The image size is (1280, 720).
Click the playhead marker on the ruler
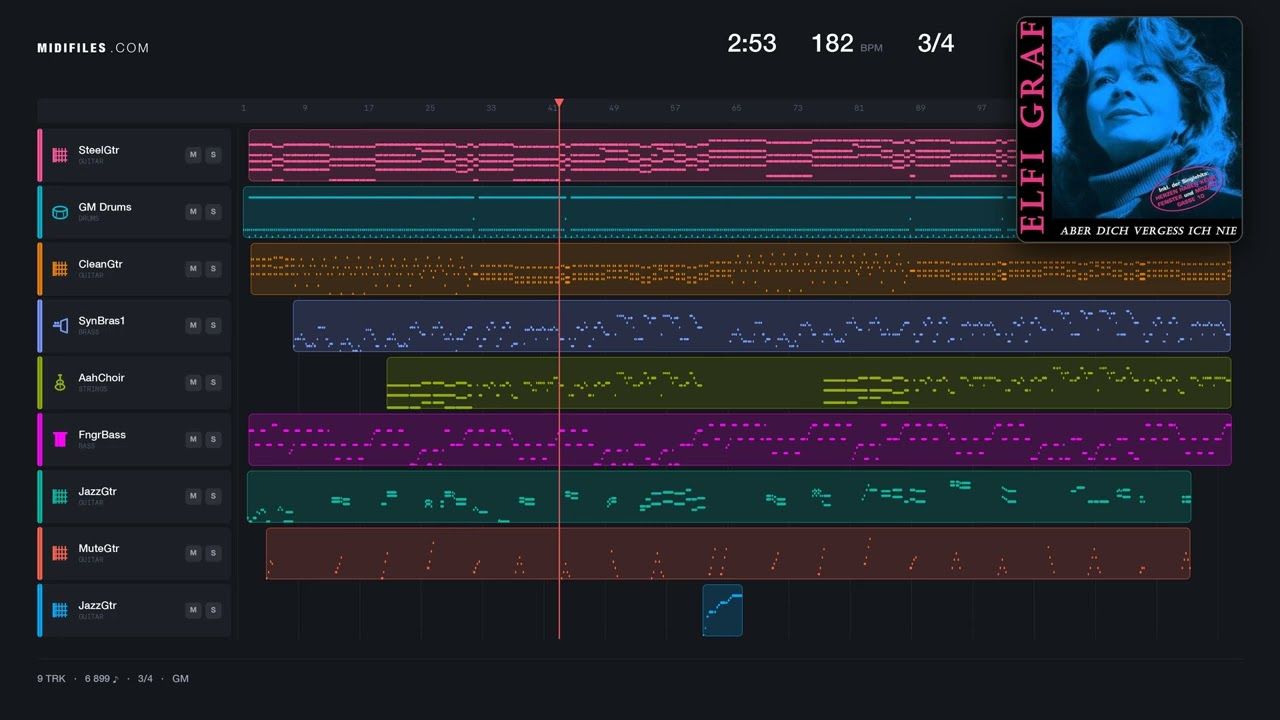559,103
